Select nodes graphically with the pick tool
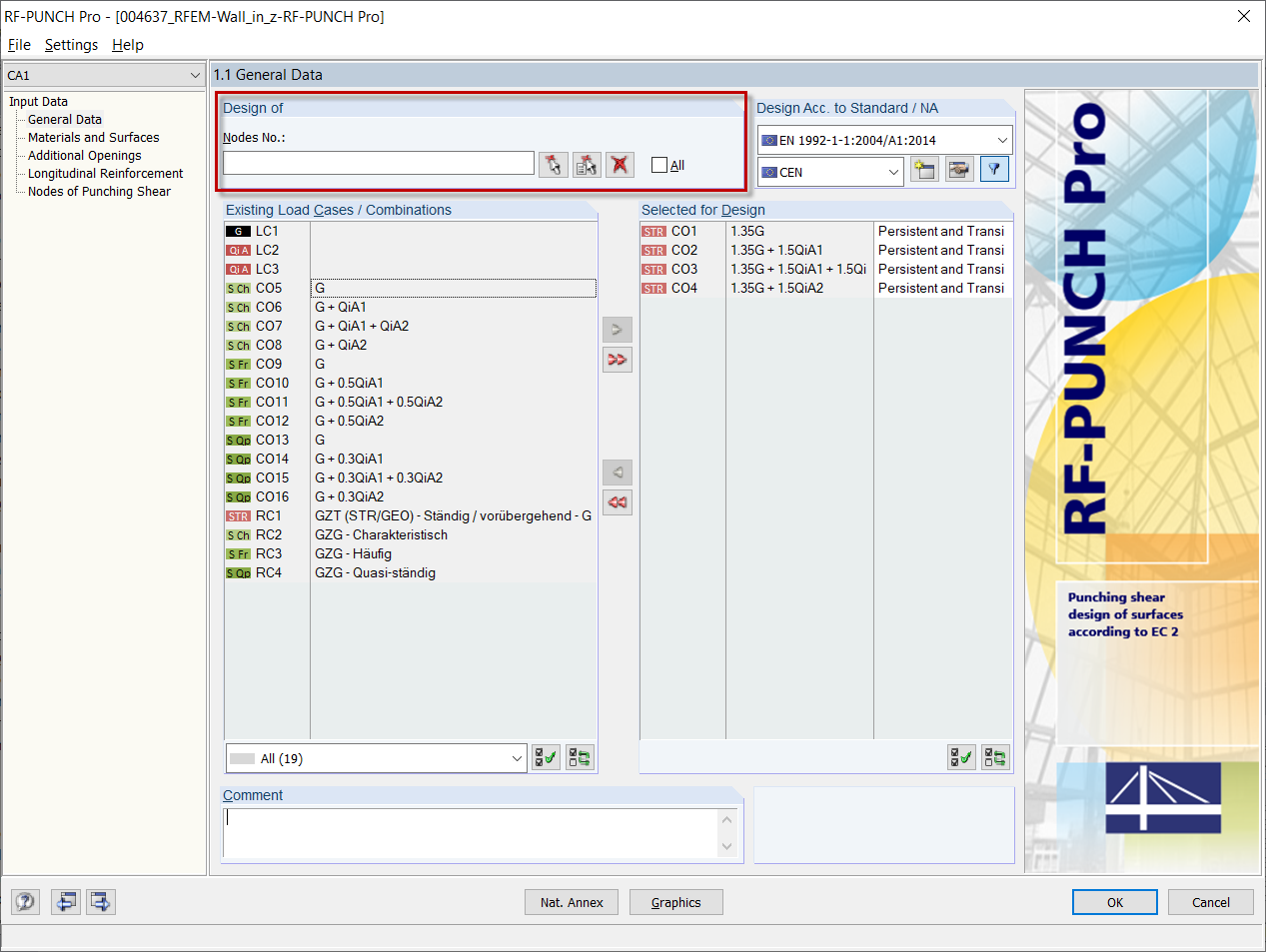1266x952 pixels. point(554,165)
